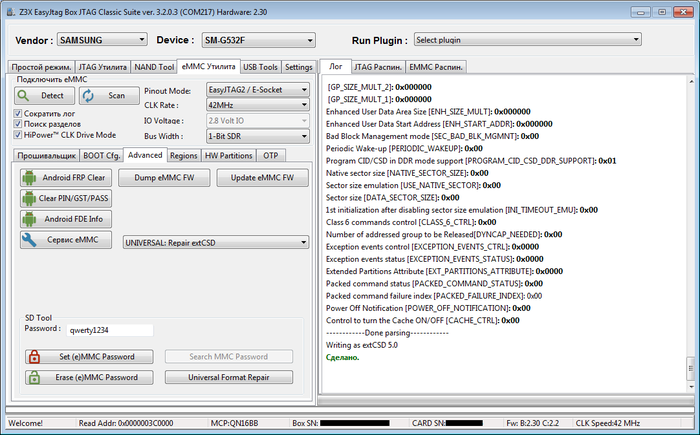Open the HW Partitions tab

[229, 156]
